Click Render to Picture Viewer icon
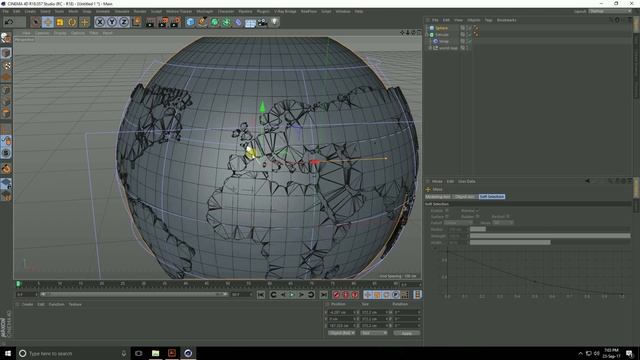Screen dimensions: 640x360 163,22
